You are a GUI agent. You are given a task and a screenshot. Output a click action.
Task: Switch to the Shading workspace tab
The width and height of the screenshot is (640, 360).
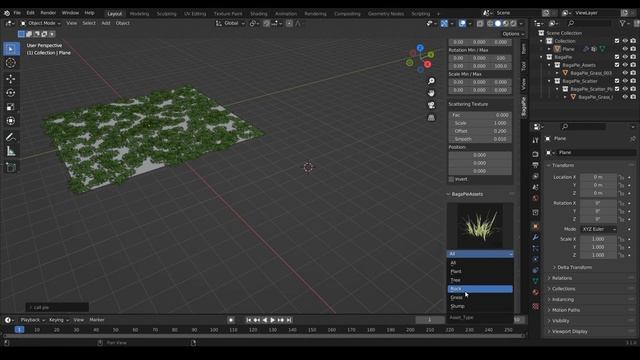pyautogui.click(x=258, y=13)
